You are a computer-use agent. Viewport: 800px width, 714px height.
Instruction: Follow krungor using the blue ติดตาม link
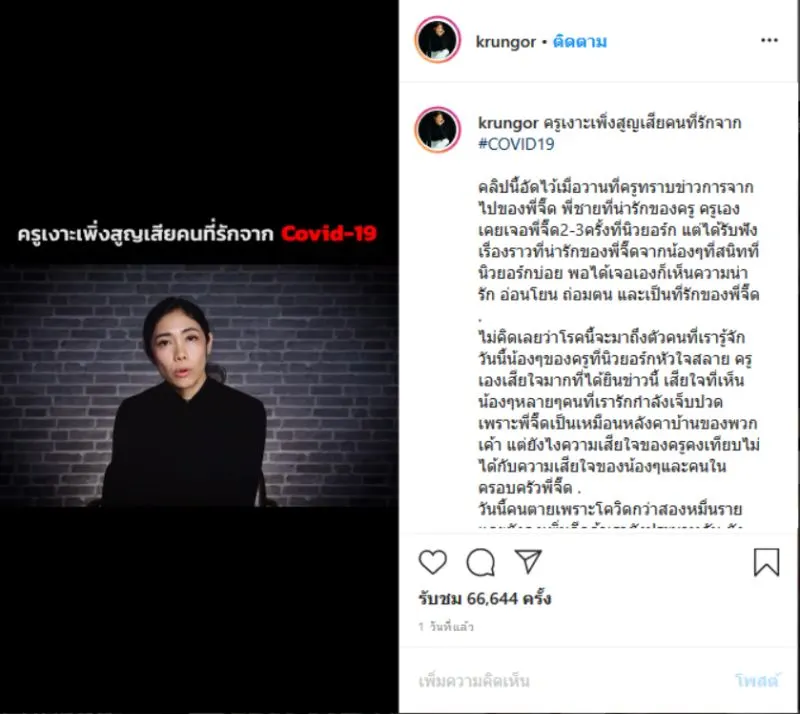(580, 41)
